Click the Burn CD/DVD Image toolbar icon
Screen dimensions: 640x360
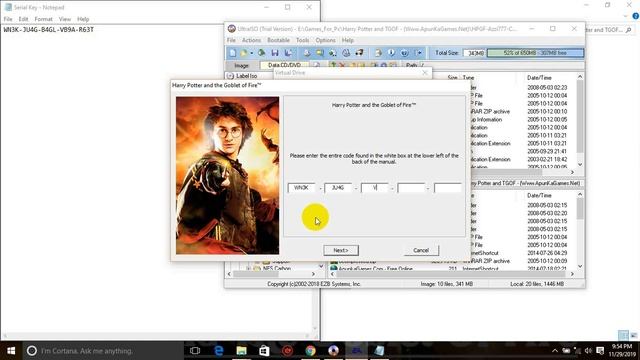click(359, 53)
